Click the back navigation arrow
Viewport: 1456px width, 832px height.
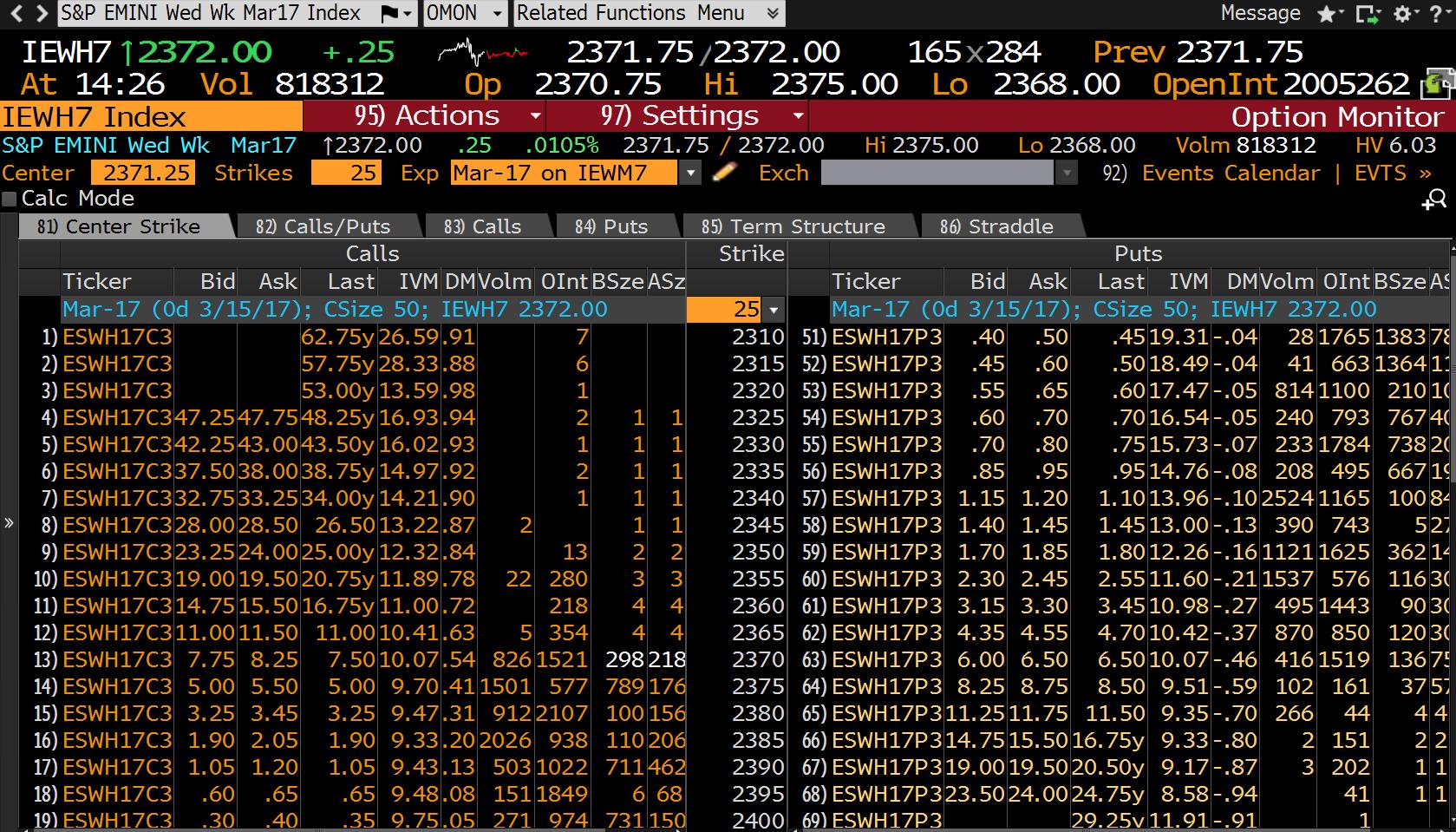click(x=16, y=13)
